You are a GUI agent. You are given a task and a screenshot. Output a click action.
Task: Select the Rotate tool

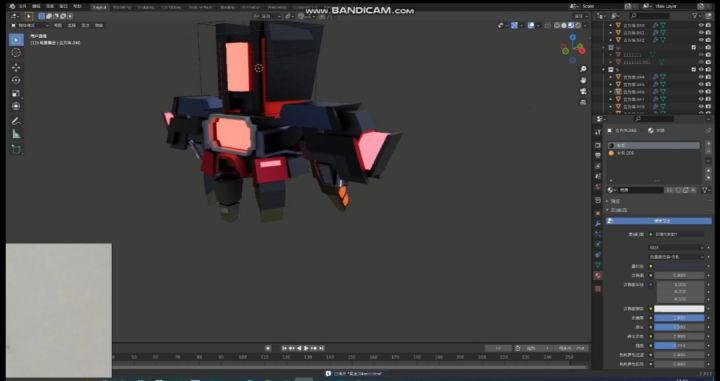tap(16, 80)
